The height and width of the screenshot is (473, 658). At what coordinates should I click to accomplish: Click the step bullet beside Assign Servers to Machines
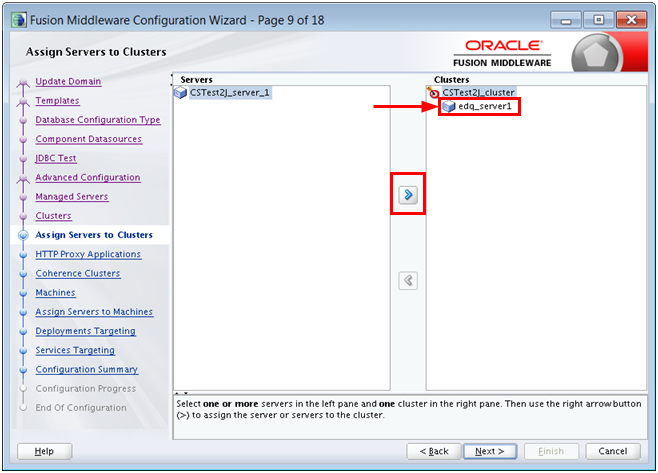tap(23, 312)
